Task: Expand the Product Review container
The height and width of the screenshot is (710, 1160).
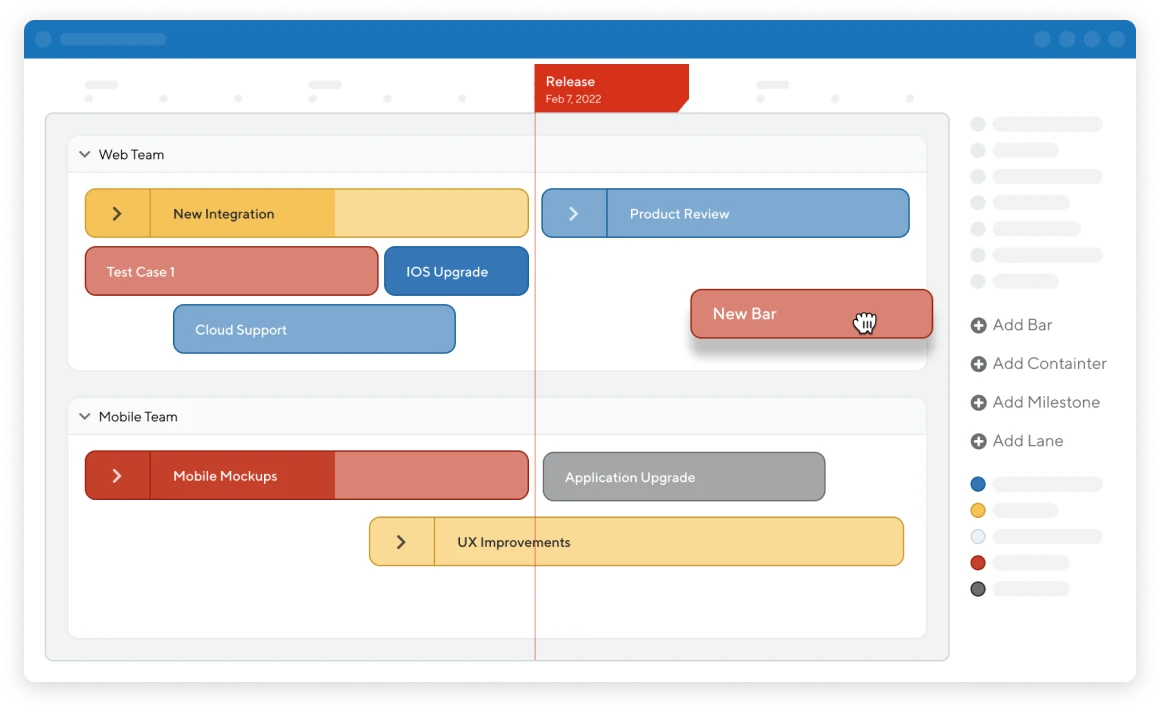Action: point(573,214)
